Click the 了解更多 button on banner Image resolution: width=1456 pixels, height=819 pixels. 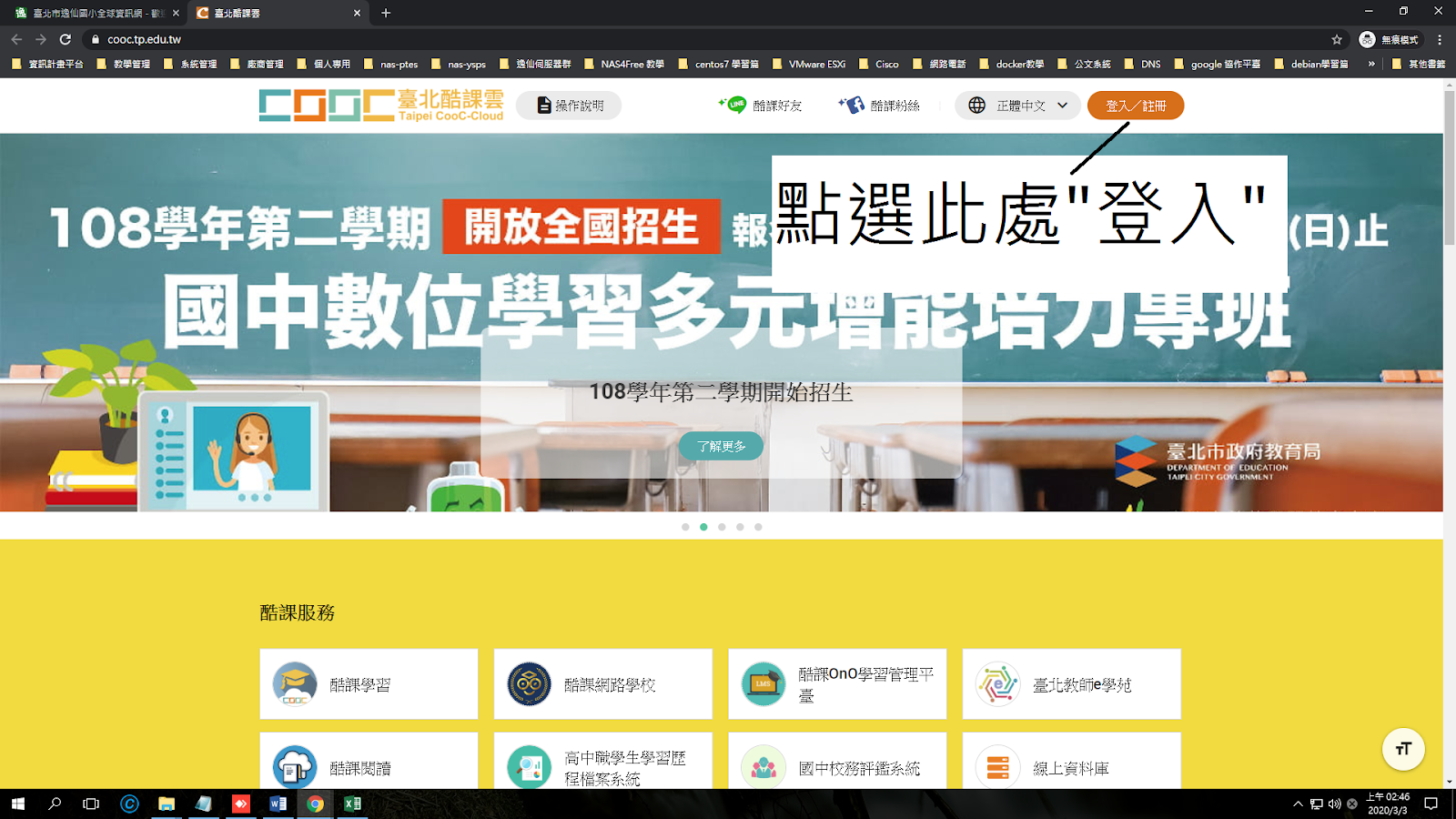pos(721,446)
